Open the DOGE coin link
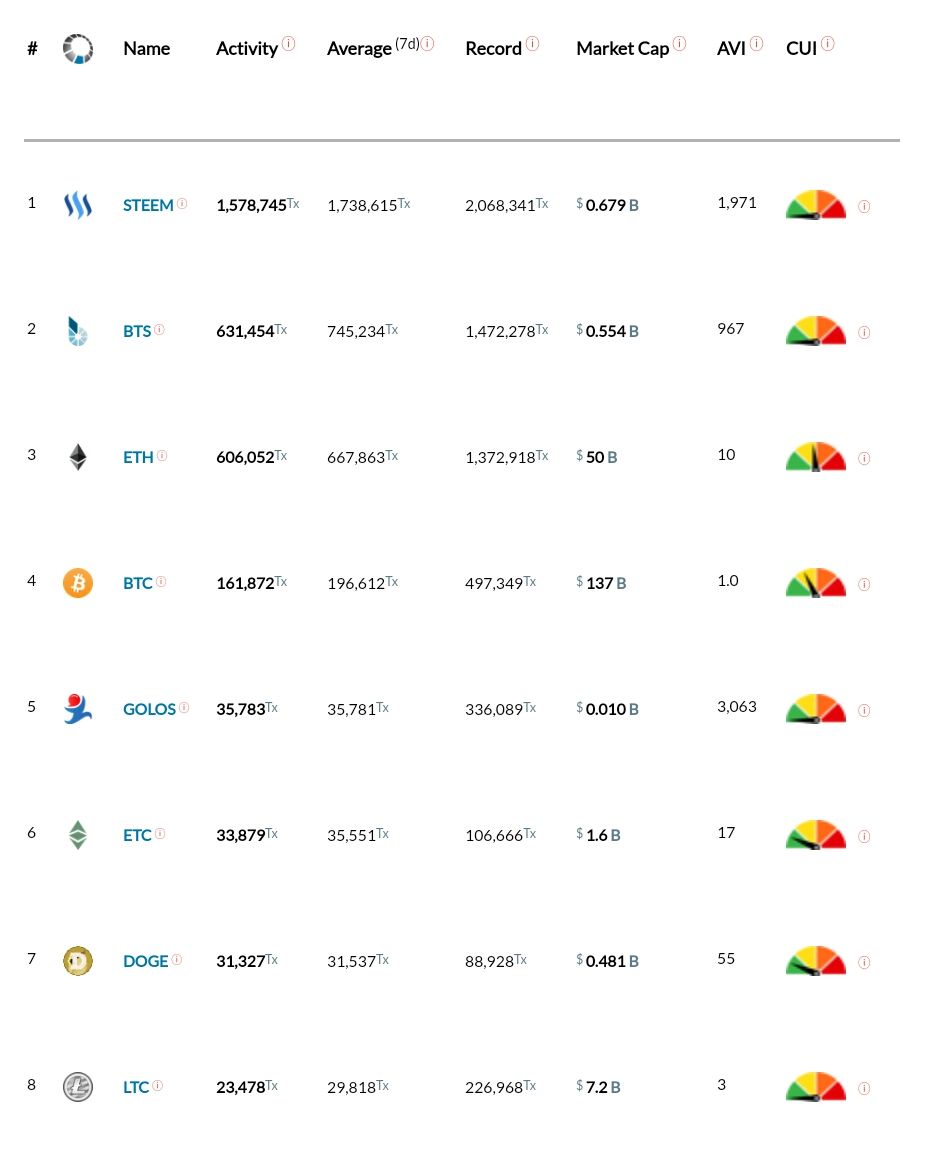This screenshot has height=1159, width=929. coord(146,961)
